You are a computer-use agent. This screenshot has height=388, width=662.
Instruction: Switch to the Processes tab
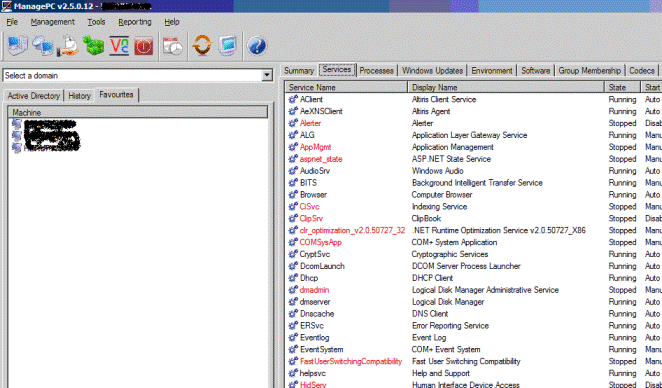click(377, 71)
